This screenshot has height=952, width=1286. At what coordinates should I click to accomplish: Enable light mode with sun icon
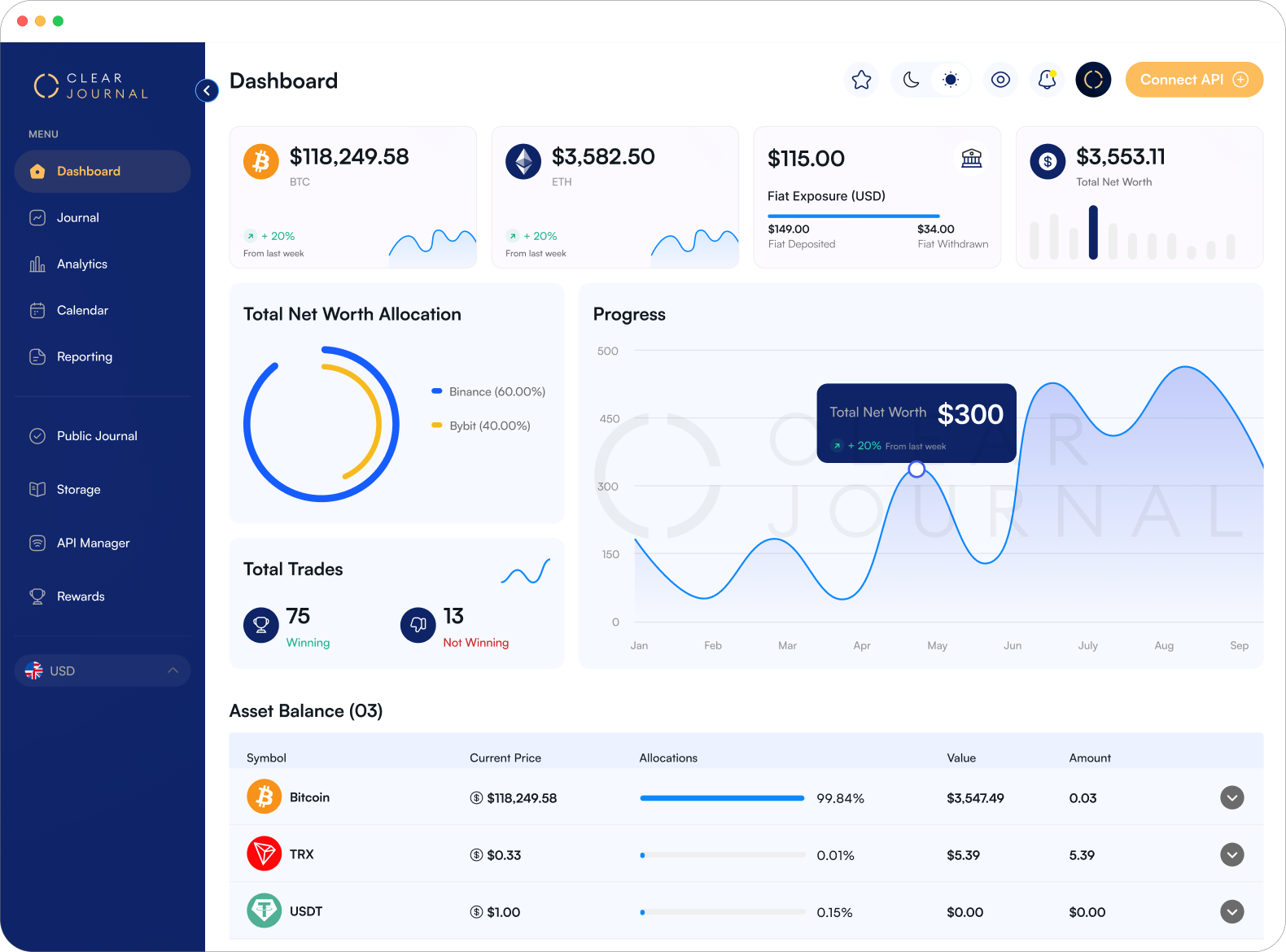coord(950,80)
